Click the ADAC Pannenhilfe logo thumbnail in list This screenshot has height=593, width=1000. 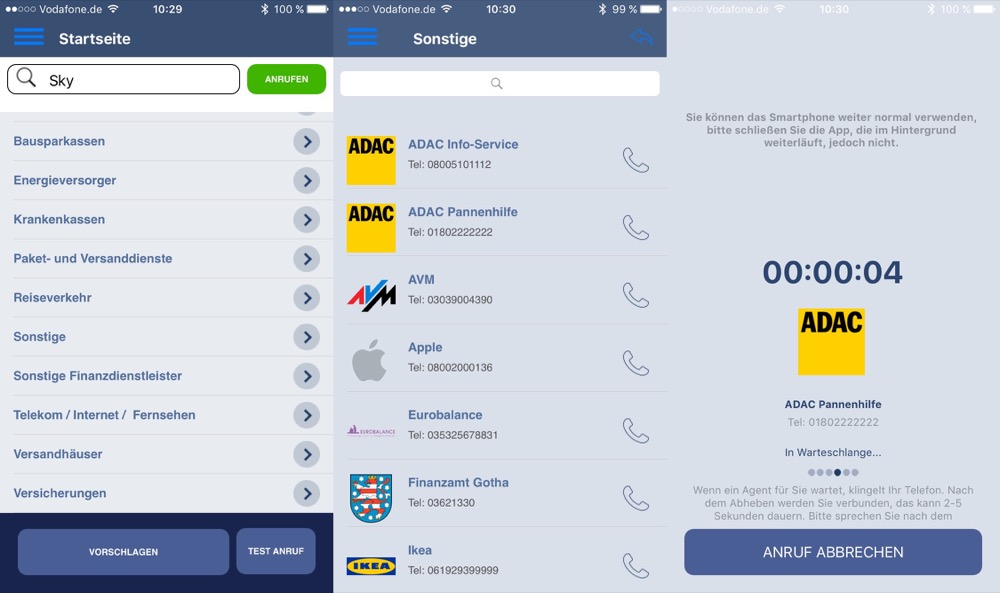[x=371, y=228]
